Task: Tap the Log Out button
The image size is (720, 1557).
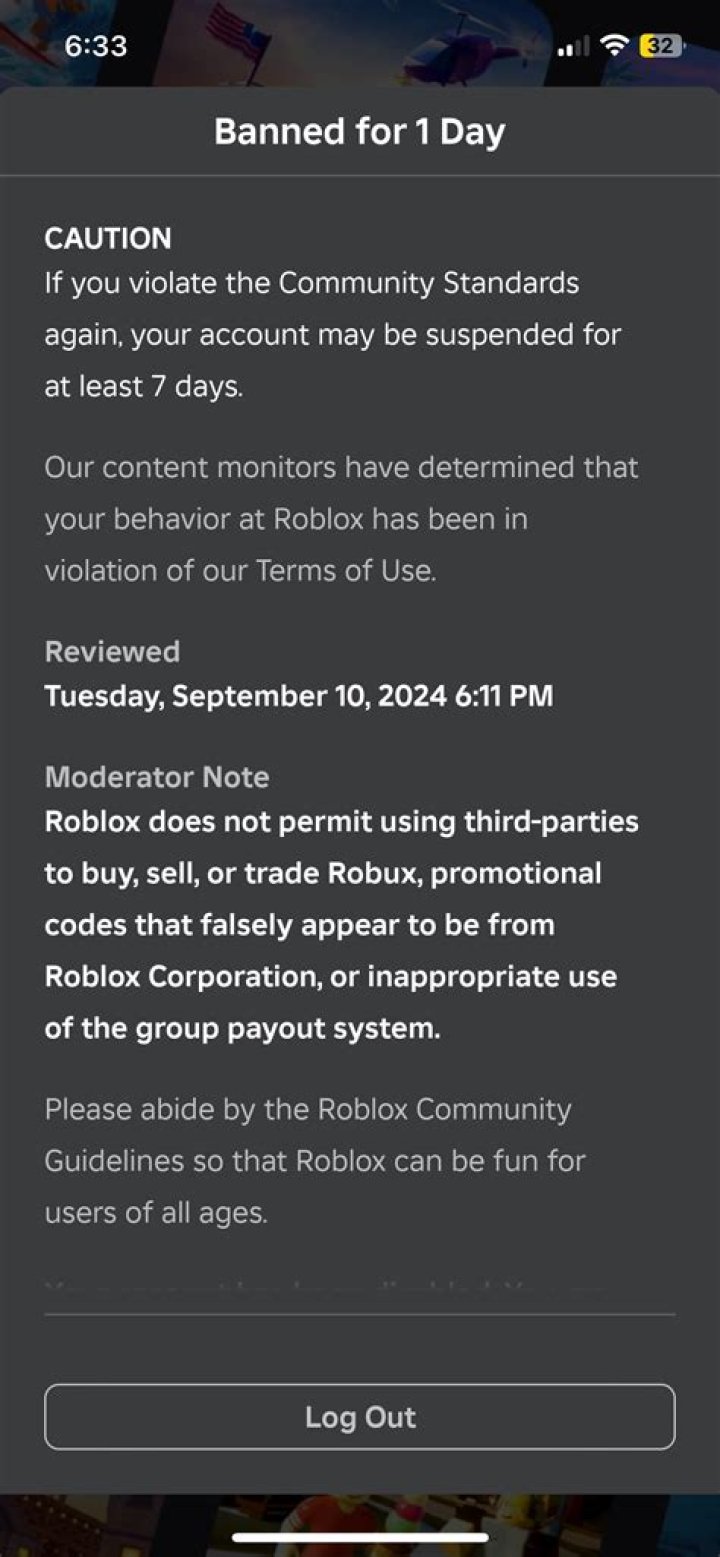Action: 360,1416
